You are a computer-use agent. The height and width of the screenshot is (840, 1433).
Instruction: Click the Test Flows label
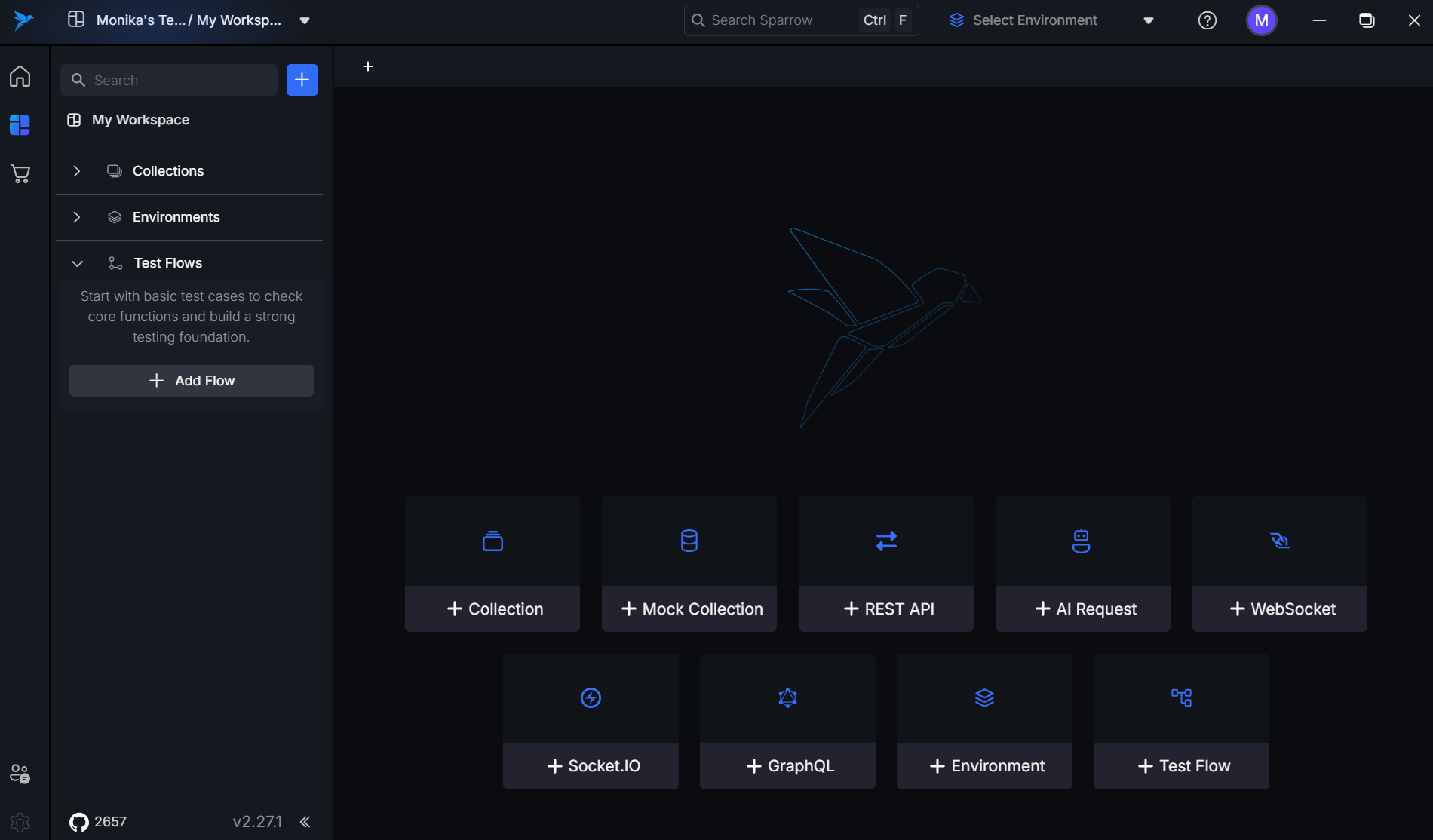click(168, 263)
